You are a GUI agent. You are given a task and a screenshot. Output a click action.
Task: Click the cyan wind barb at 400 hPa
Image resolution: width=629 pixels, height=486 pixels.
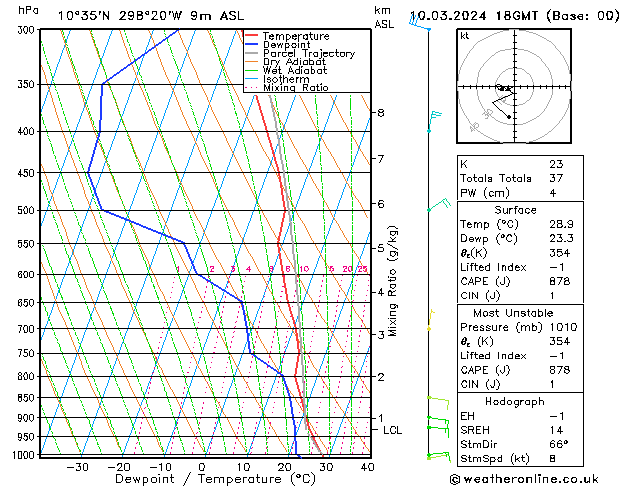click(434, 121)
